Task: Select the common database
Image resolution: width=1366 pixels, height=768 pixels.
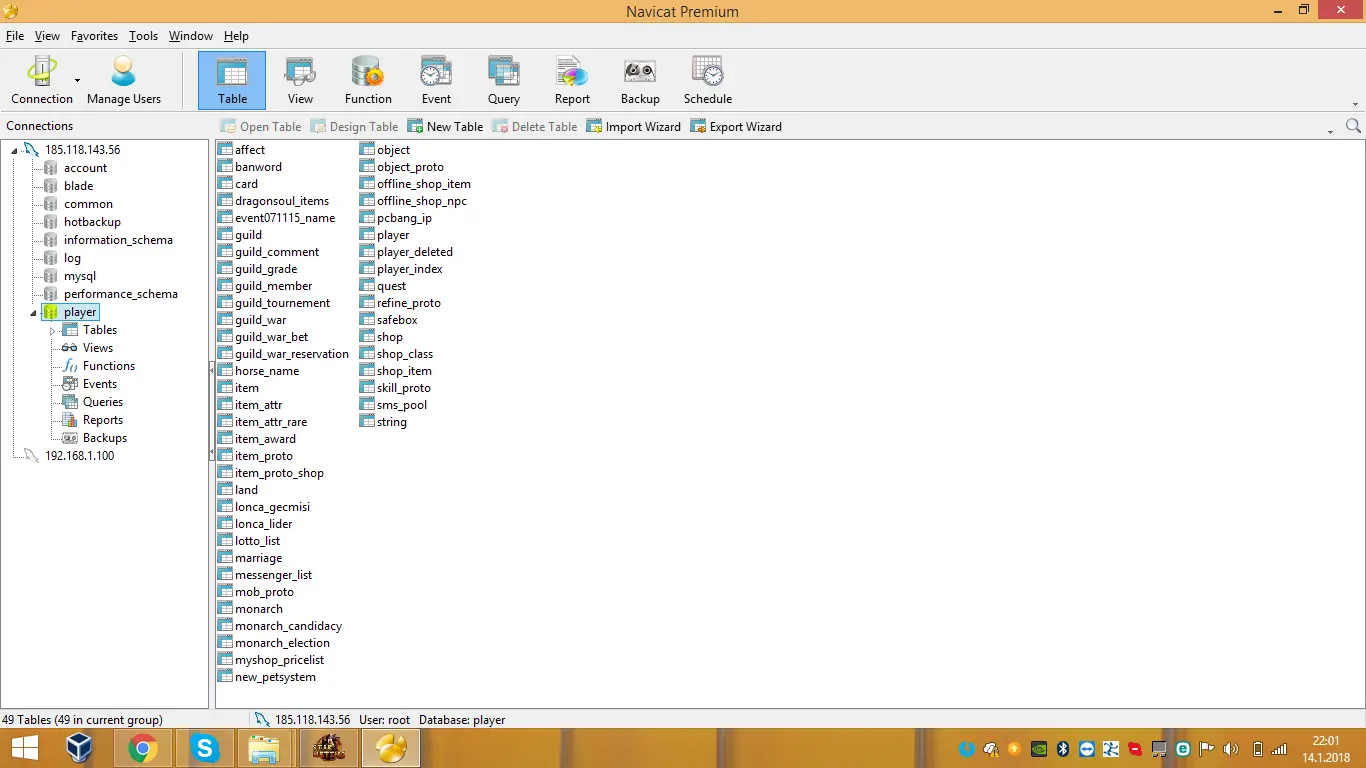Action: 88,204
